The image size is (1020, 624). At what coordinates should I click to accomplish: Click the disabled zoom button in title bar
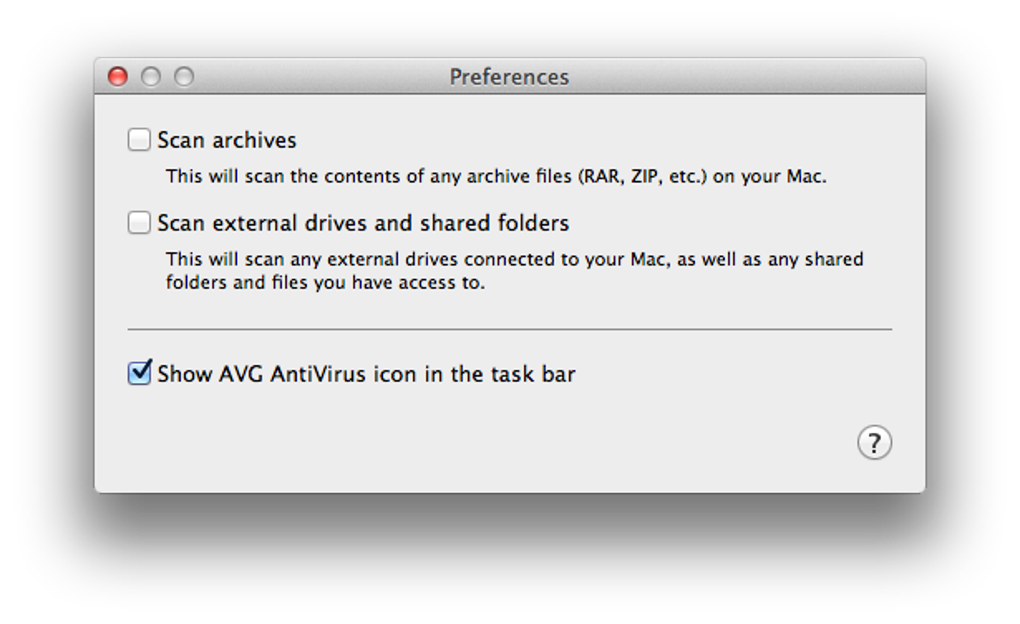[x=184, y=77]
